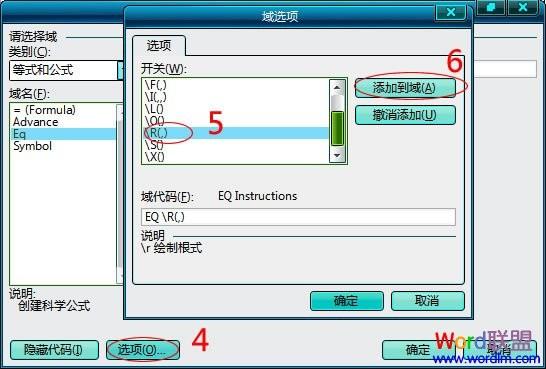Open the 类别 等式和公式 dropdown
Viewport: 546px width, 369px height.
(120, 70)
